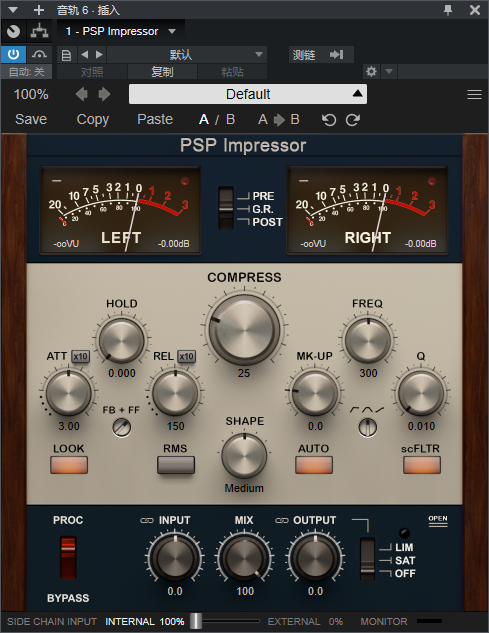Toggle the ATT x10 button

coord(80,356)
